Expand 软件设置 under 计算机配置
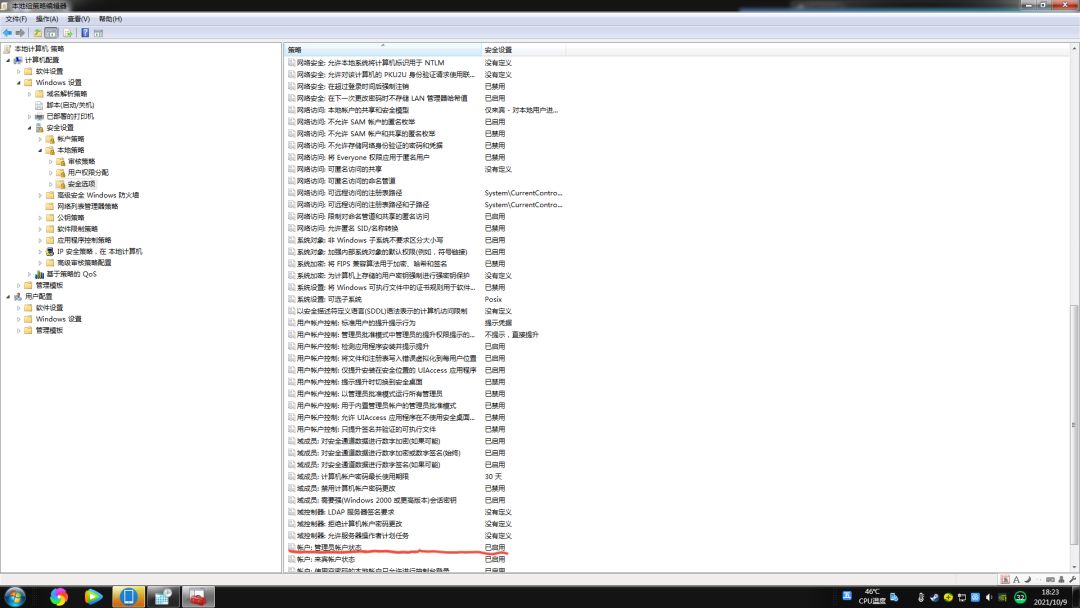This screenshot has height=608, width=1080. tap(19, 72)
